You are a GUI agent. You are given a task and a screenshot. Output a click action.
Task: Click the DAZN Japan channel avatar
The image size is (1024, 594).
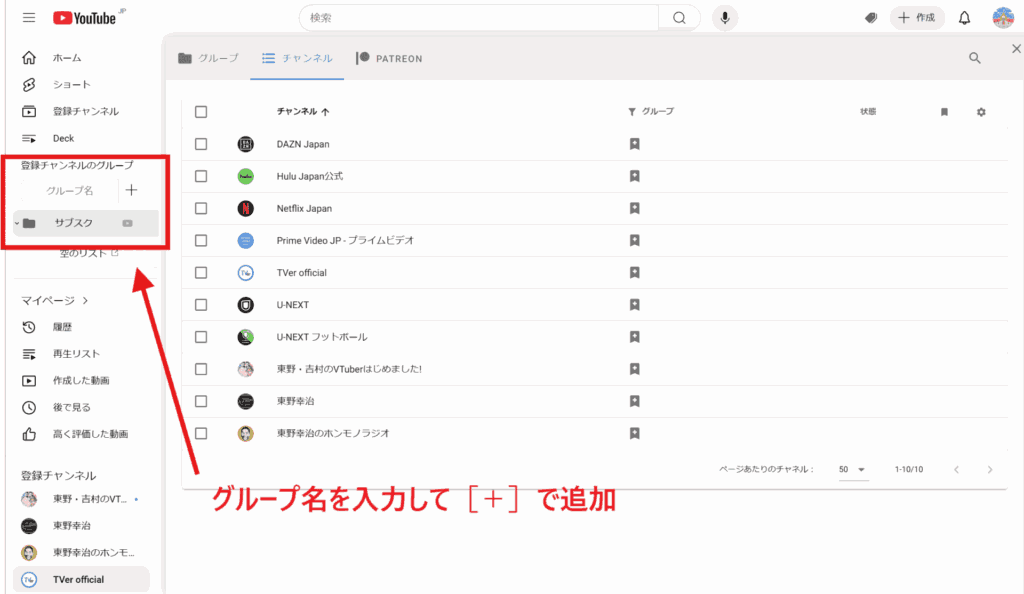(246, 144)
